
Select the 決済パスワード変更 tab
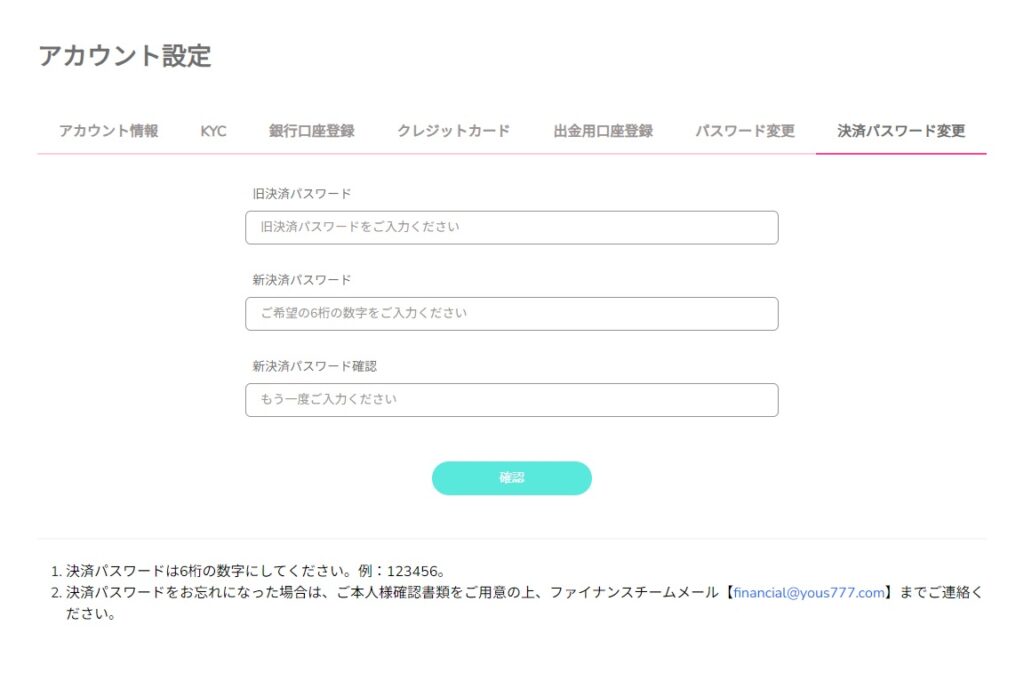(x=901, y=131)
